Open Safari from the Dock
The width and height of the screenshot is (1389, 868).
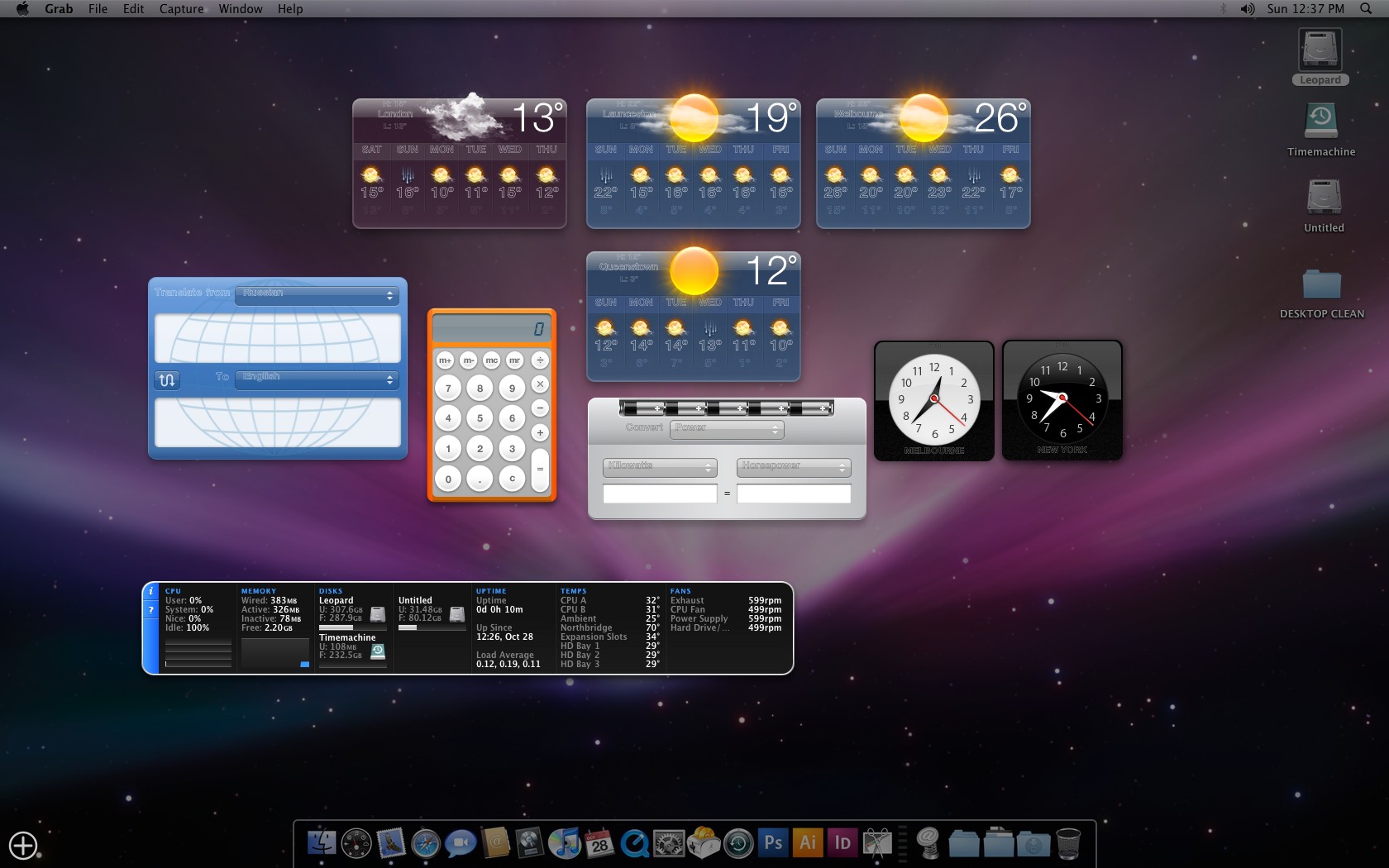point(426,843)
